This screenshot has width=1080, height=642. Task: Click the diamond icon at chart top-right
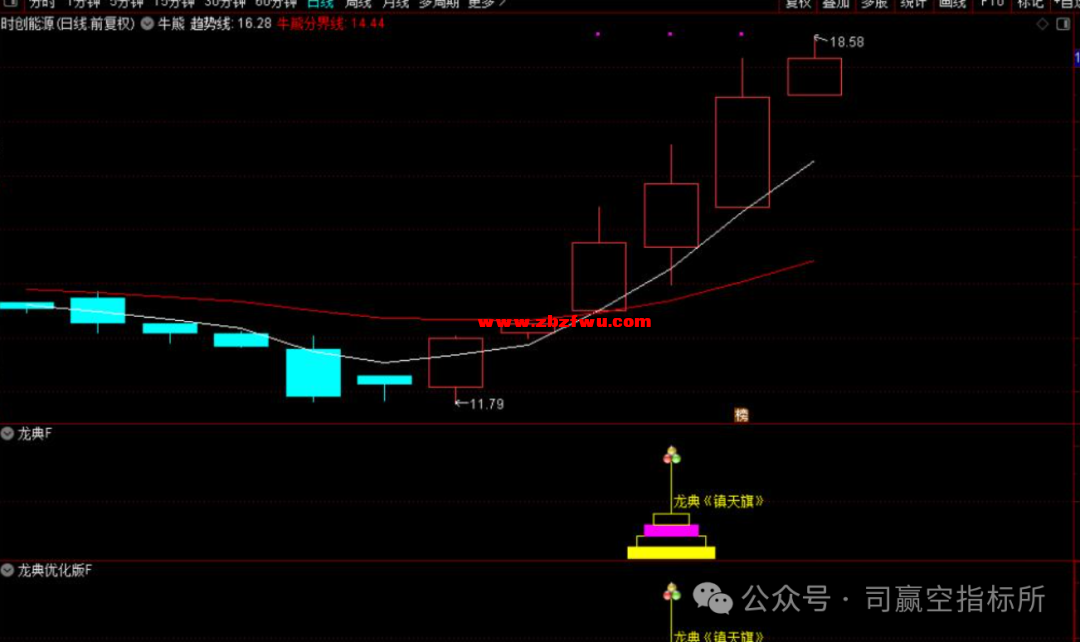(x=1043, y=24)
